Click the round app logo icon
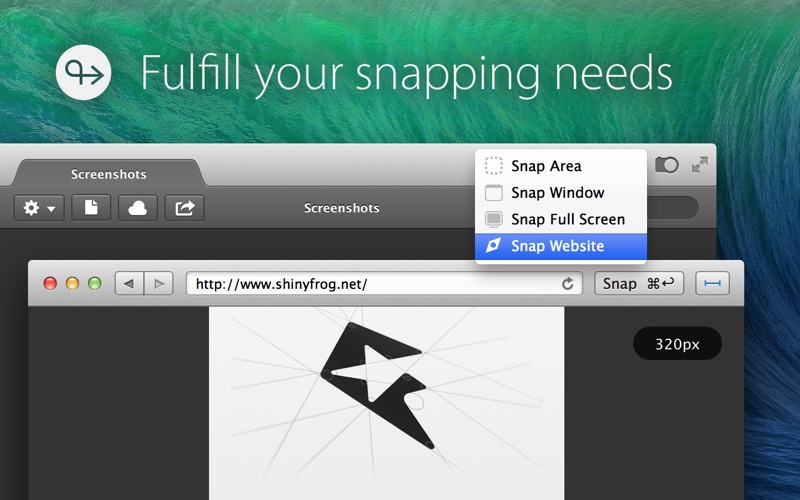 [x=83, y=72]
